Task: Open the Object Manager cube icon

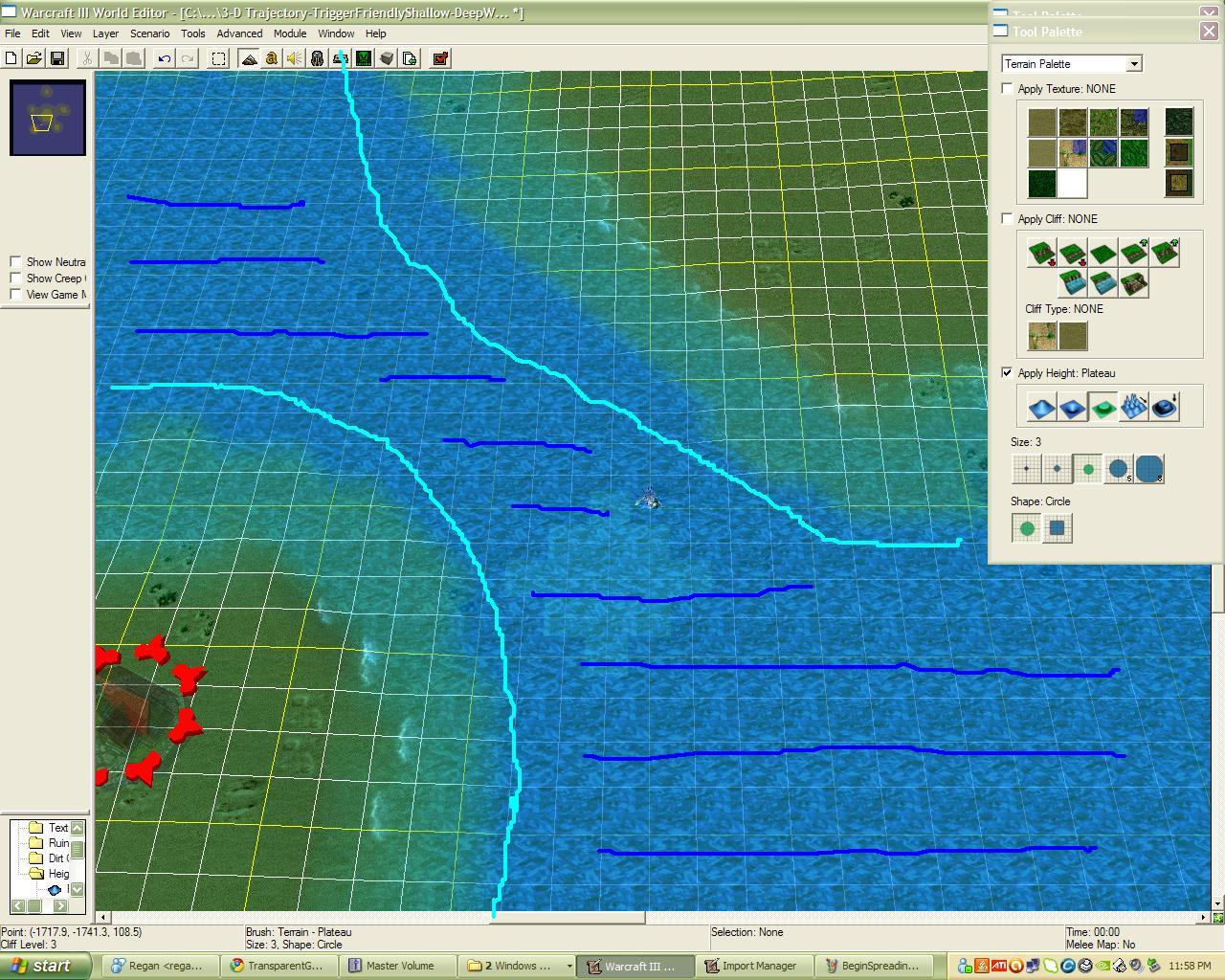Action: click(387, 58)
